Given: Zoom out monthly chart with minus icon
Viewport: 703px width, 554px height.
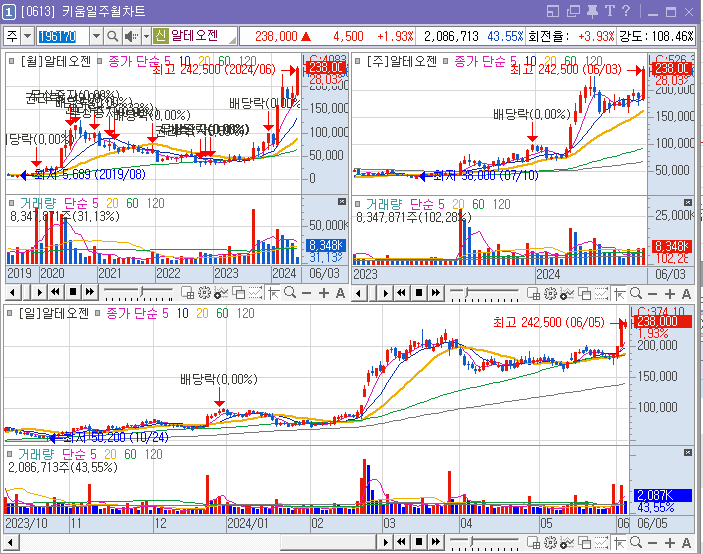Looking at the screenshot, I should (x=307, y=294).
